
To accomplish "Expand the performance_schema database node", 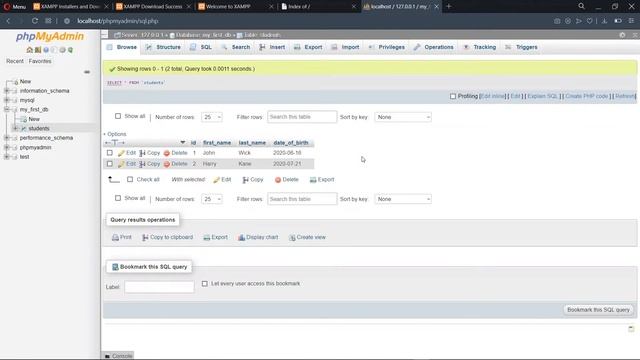I will [7, 138].
